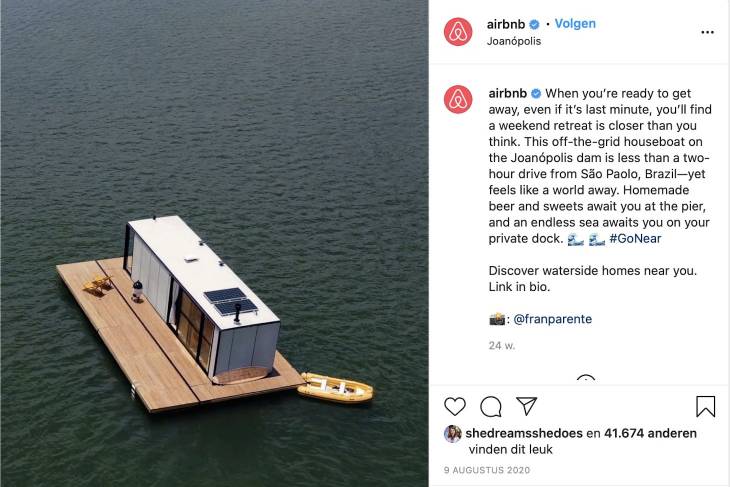Open the #GoNear hashtag
This screenshot has width=730, height=487.
(635, 238)
